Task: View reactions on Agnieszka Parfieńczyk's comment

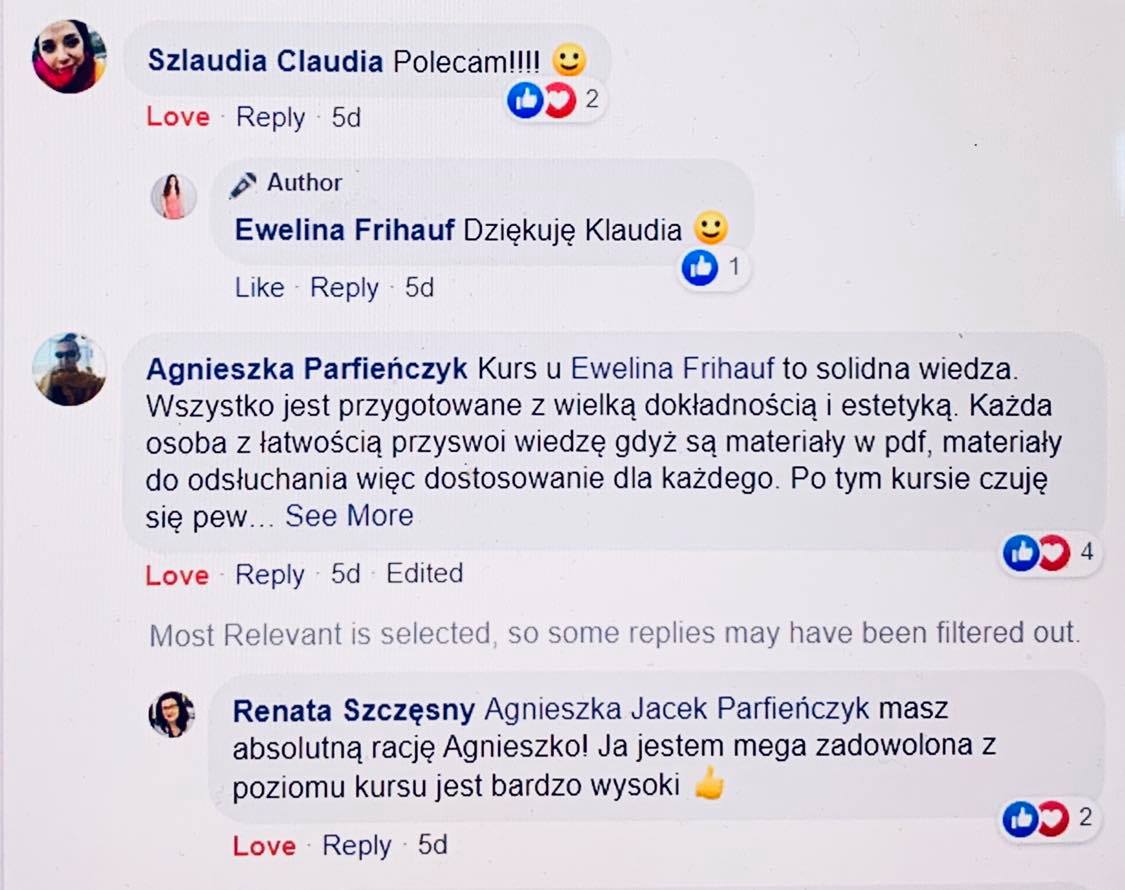Action: pos(1048,553)
